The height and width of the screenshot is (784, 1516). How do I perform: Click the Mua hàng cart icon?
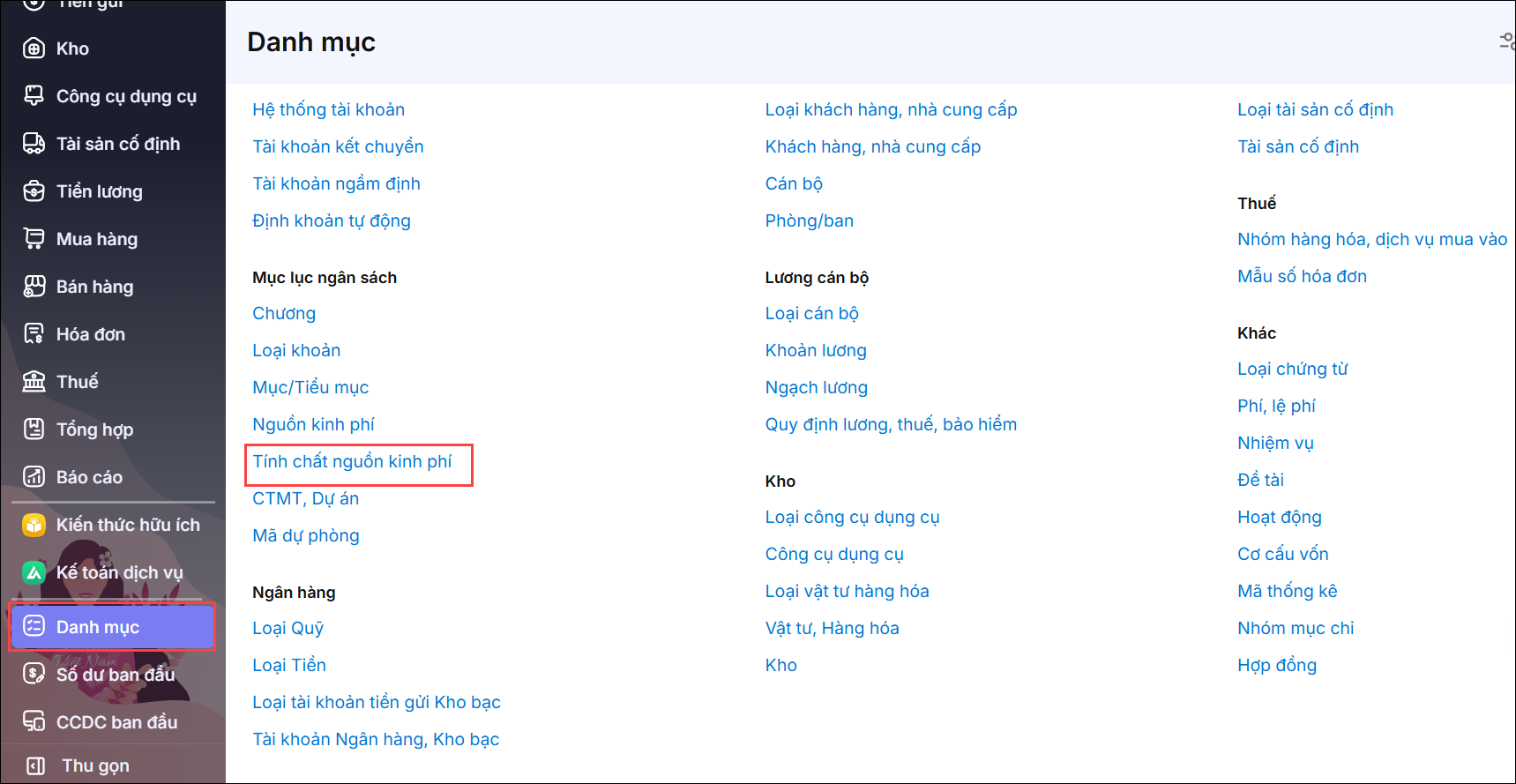34,239
